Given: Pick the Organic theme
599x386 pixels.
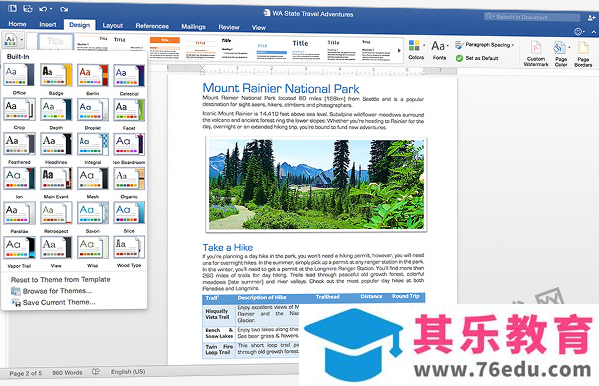Looking at the screenshot, I should pyautogui.click(x=129, y=178).
